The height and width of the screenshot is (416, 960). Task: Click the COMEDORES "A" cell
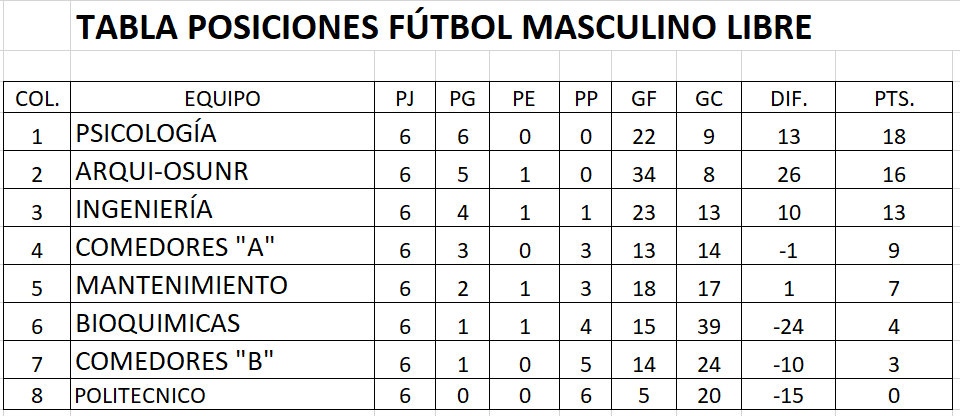pos(222,246)
